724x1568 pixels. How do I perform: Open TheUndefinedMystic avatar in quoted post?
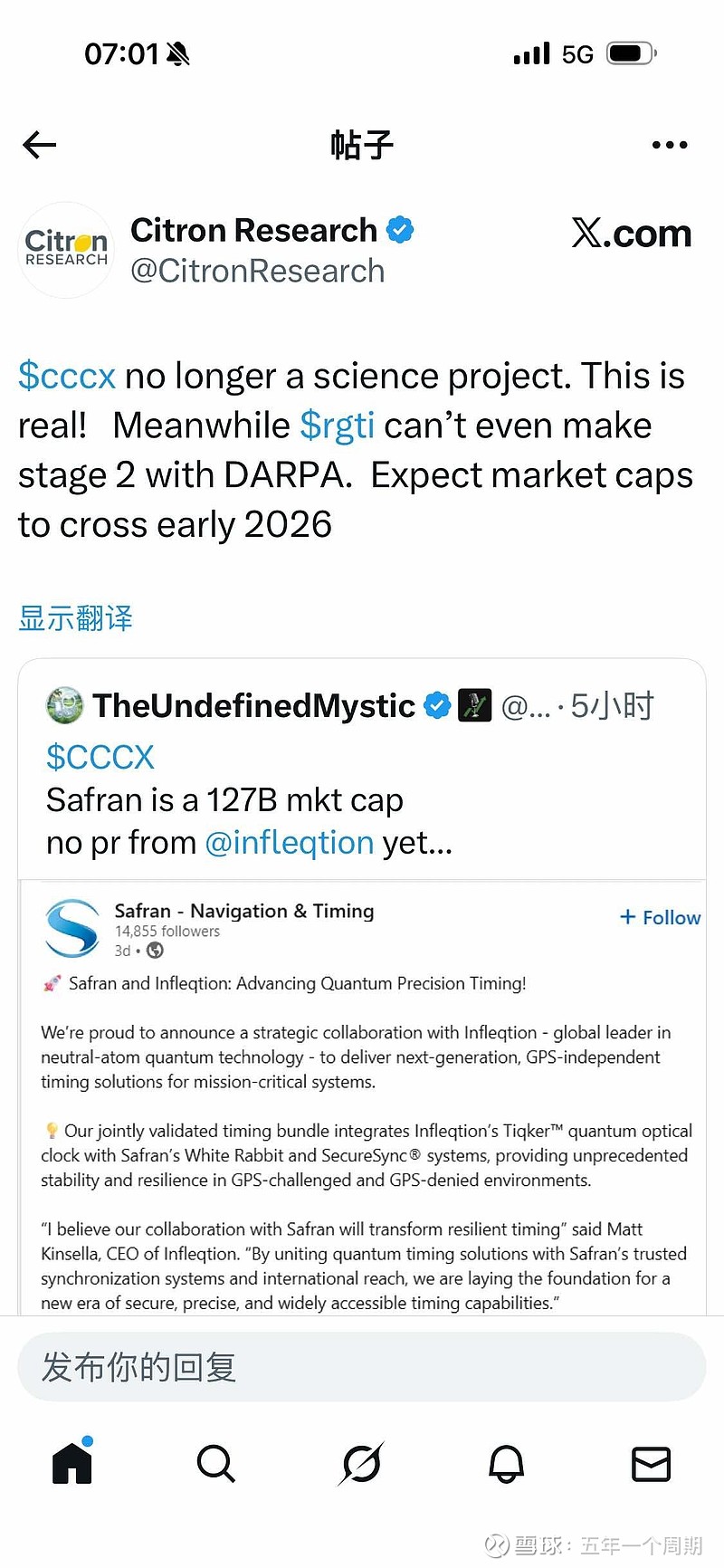pyautogui.click(x=65, y=705)
